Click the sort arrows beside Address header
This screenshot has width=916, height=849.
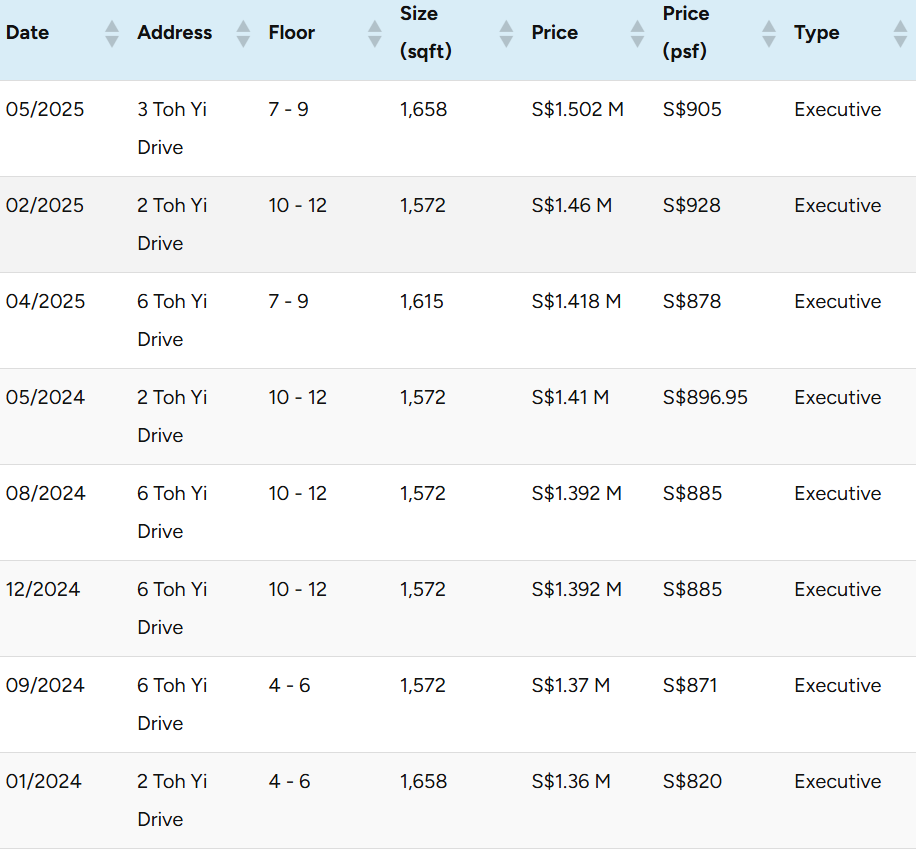pyautogui.click(x=243, y=33)
